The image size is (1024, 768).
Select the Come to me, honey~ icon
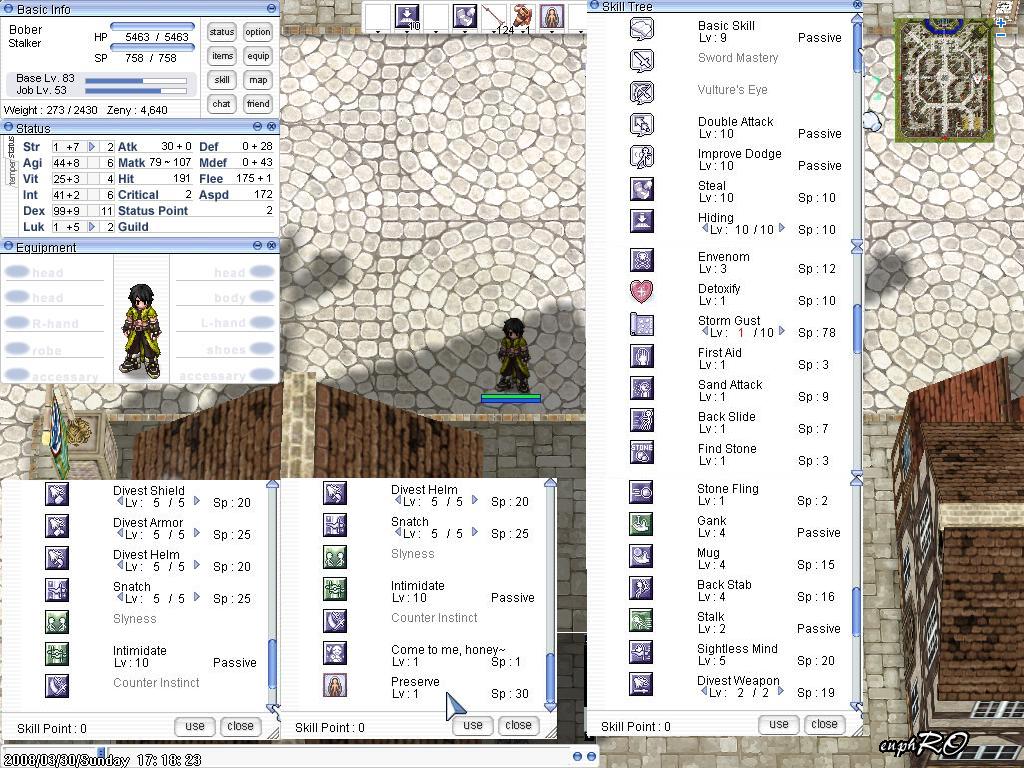(x=335, y=653)
